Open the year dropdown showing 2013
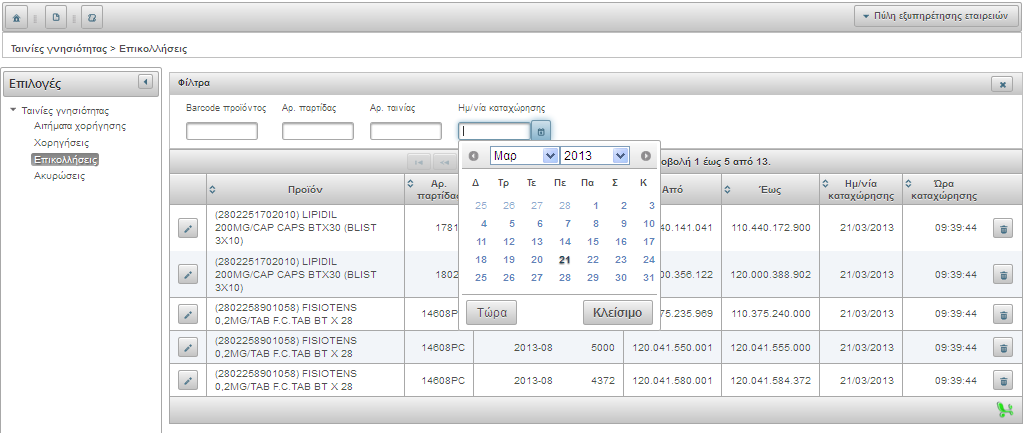 coord(595,155)
